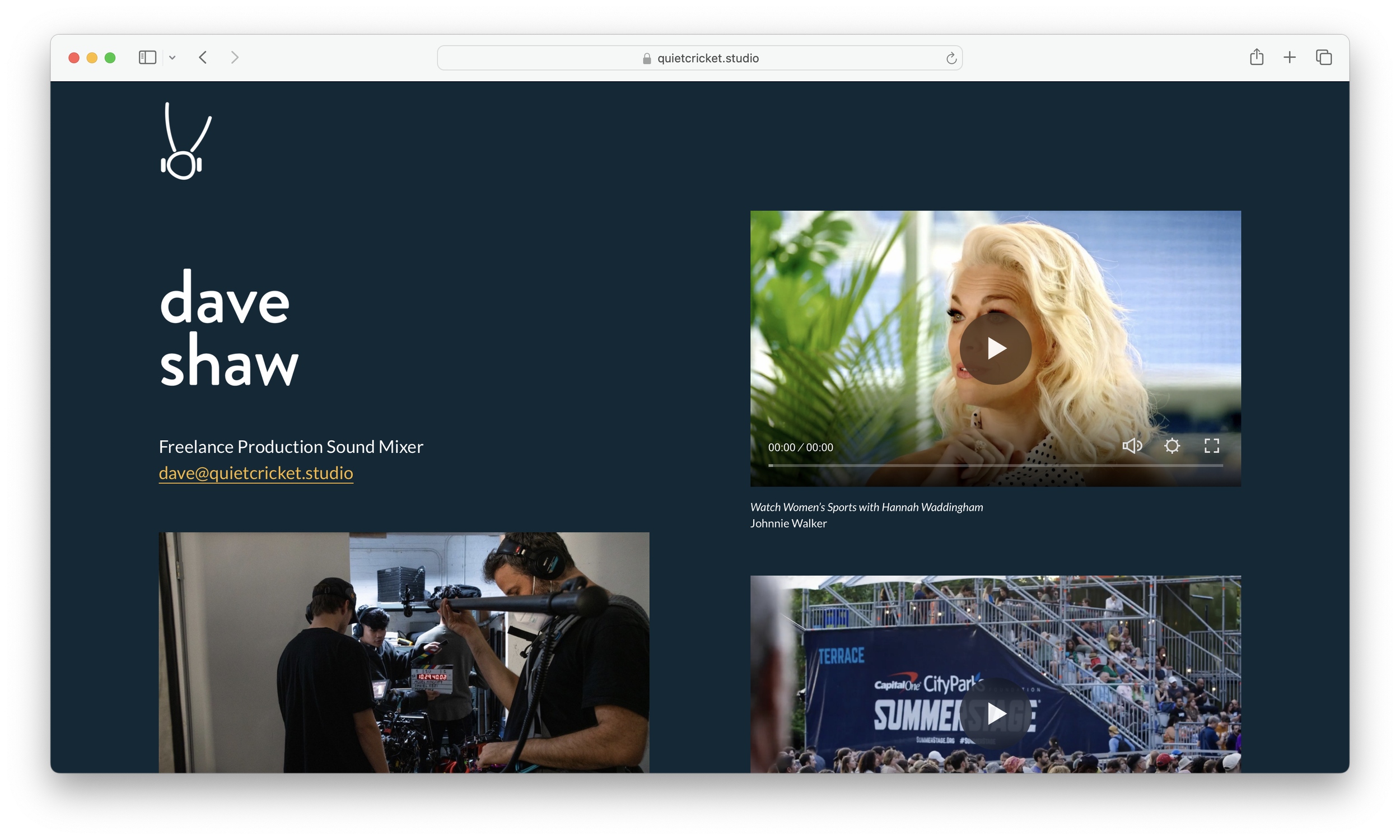Click the Johnnie Walker video caption

click(788, 523)
